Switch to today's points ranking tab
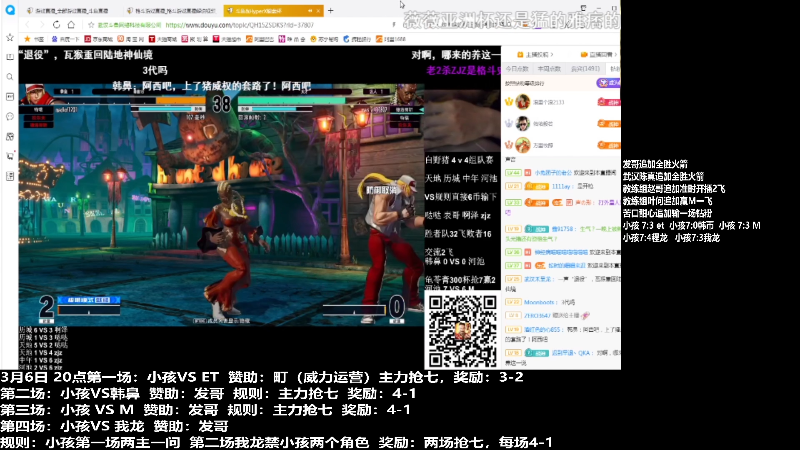Viewport: 800px width, 450px height. click(517, 69)
